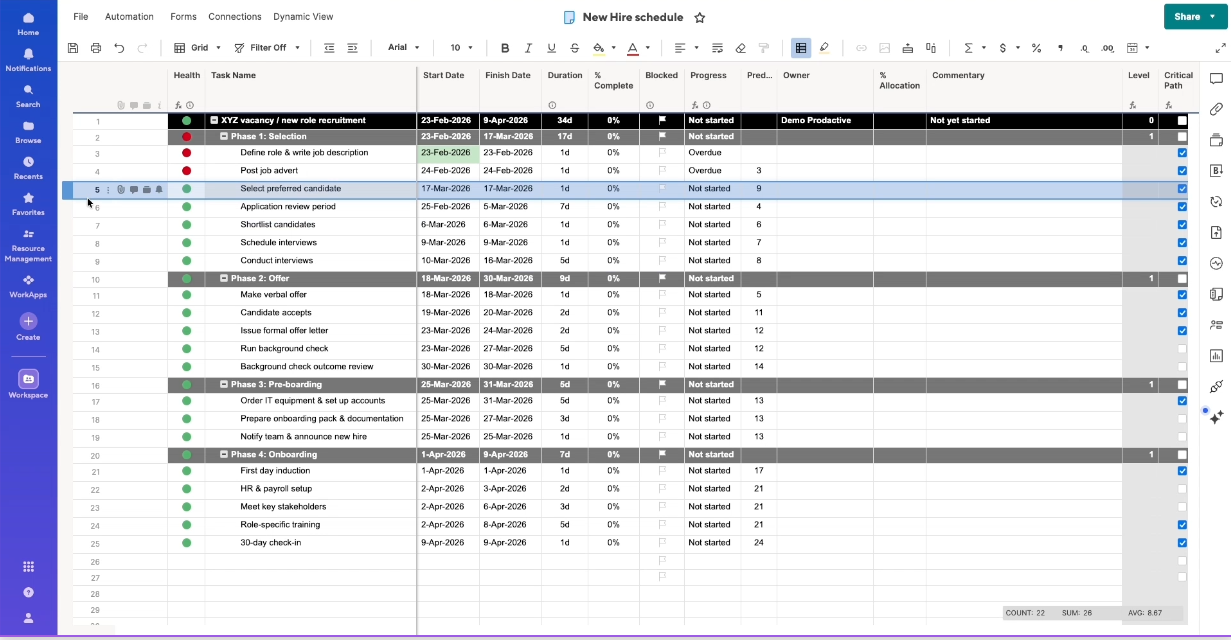Uncheck Critical Path for Post job advert

point(1182,171)
